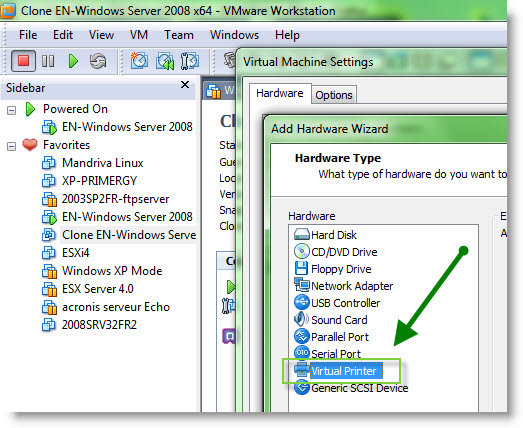Switch to the Hardware tab

(x=280, y=93)
